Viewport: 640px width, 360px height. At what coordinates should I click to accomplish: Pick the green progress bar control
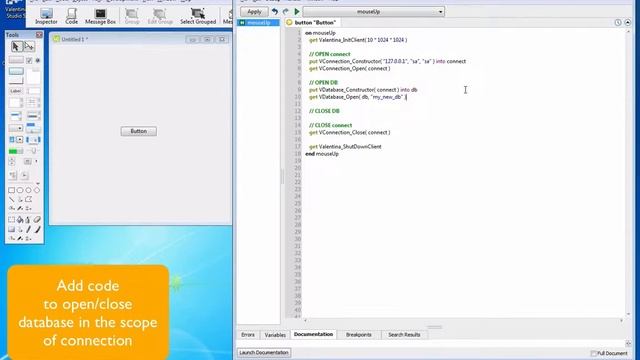tap(16, 151)
